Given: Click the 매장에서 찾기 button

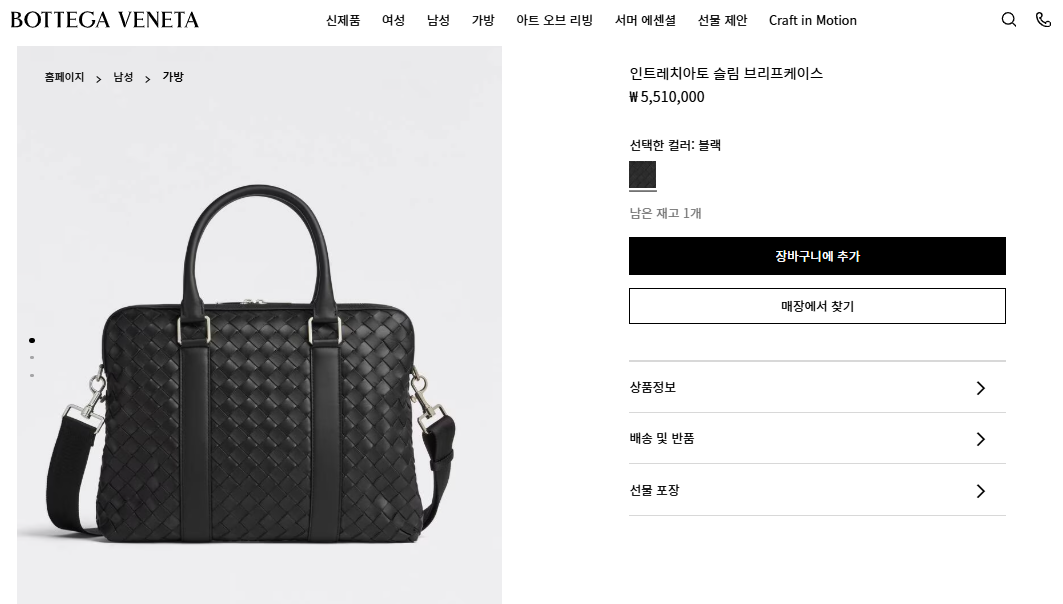Looking at the screenshot, I should point(817,306).
